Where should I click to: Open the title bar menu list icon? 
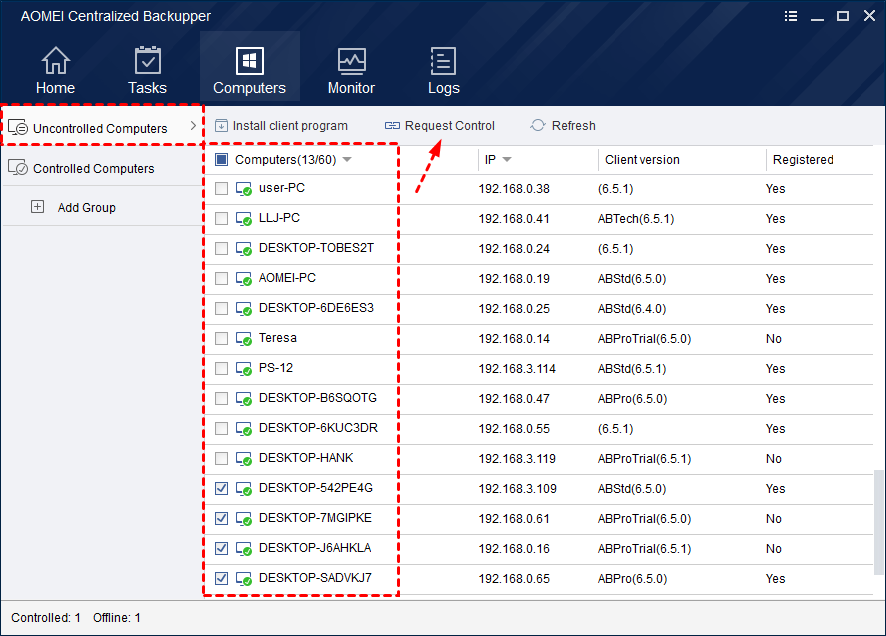pyautogui.click(x=791, y=16)
